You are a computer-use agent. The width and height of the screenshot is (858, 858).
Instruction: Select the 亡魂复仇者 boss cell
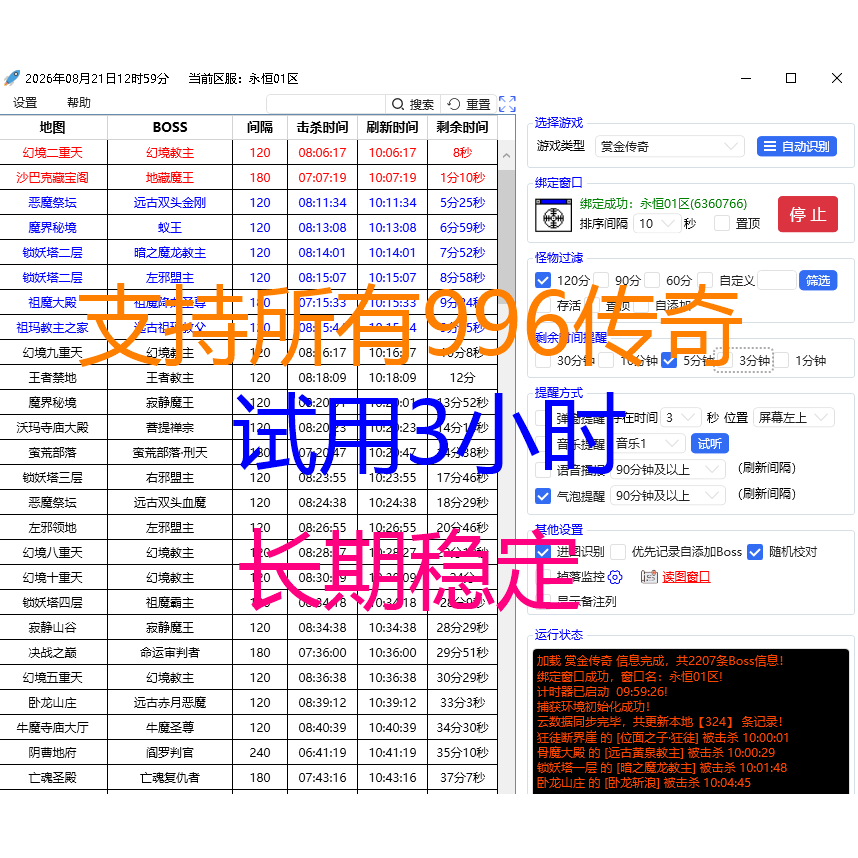point(170,778)
